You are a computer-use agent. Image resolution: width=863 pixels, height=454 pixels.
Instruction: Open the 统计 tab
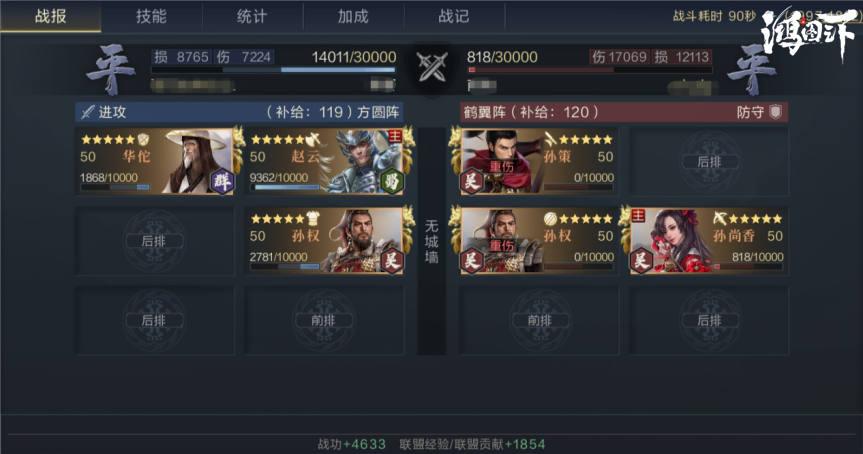click(252, 16)
